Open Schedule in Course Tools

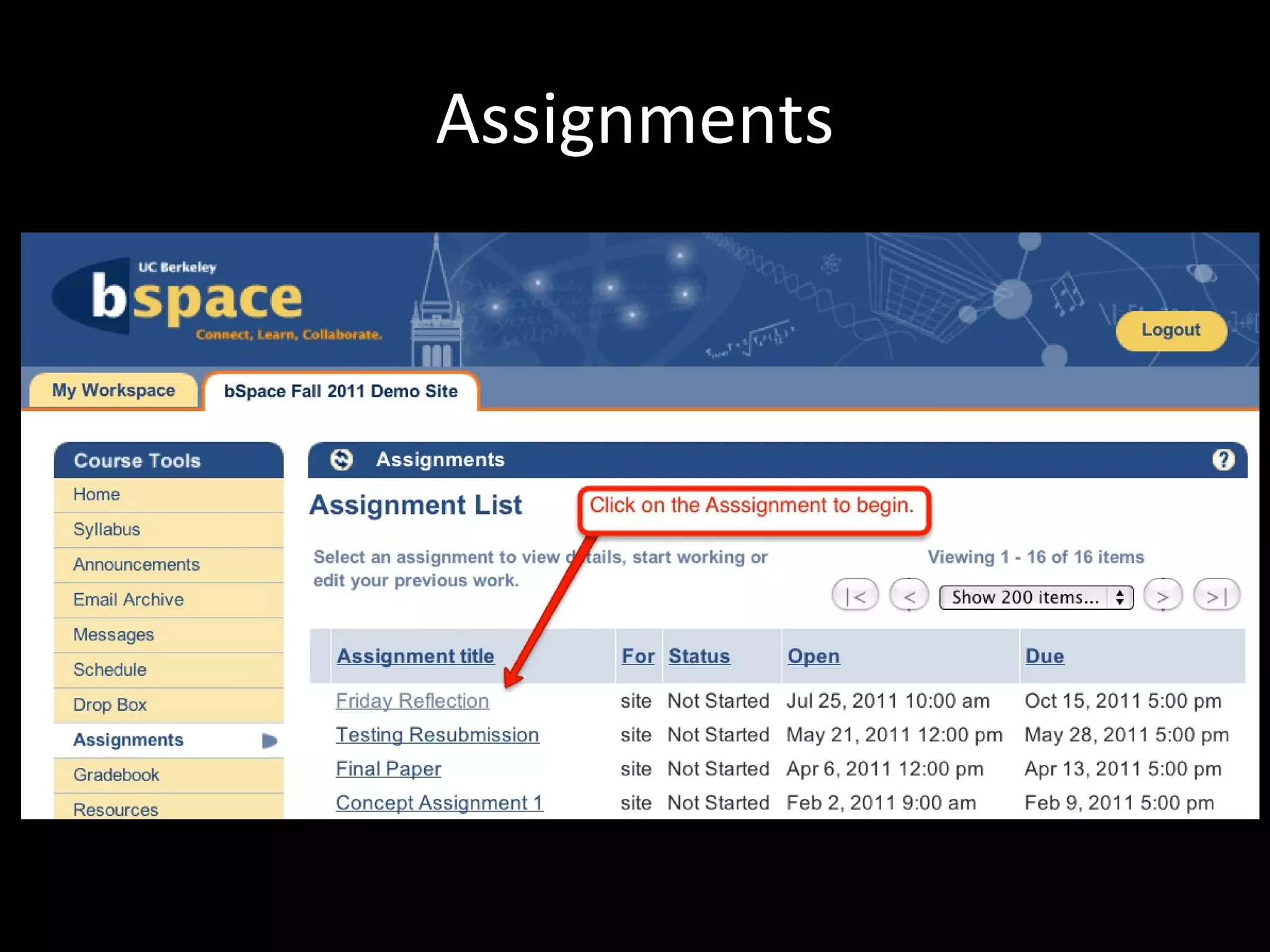pyautogui.click(x=169, y=670)
